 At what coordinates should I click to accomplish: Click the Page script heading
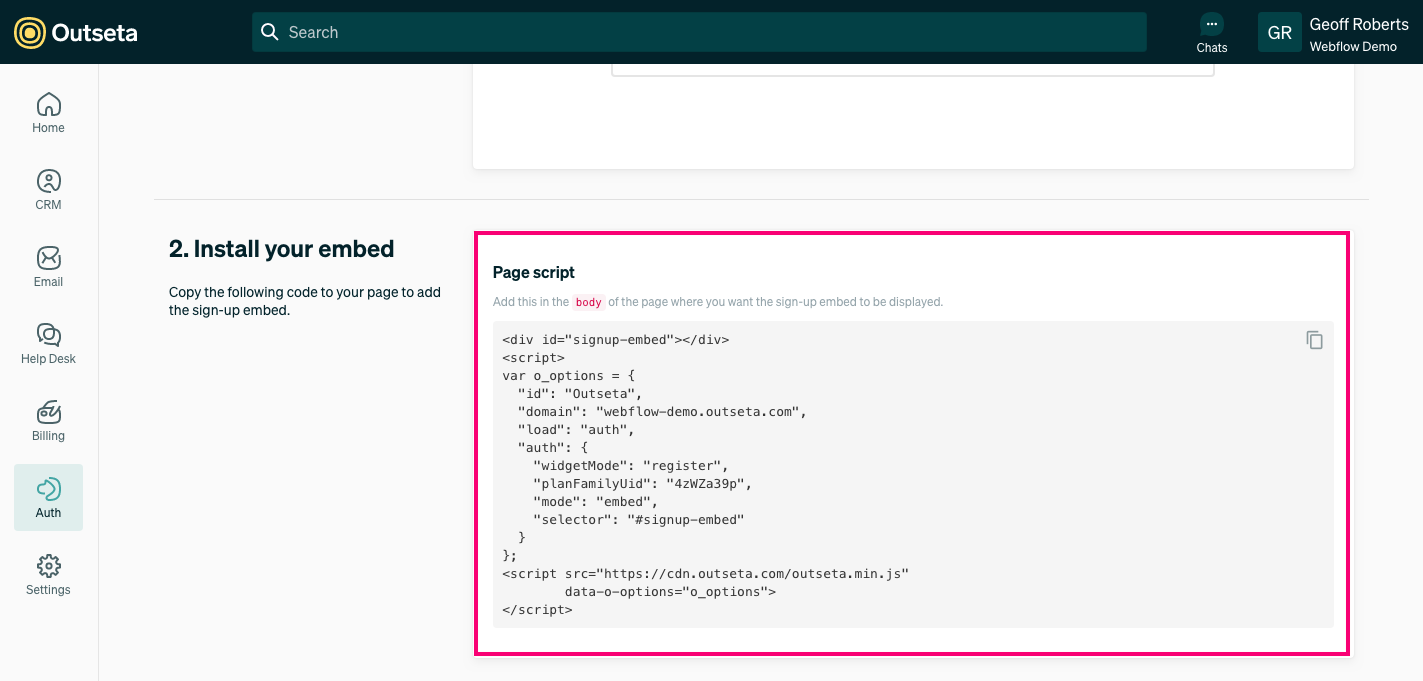click(532, 272)
